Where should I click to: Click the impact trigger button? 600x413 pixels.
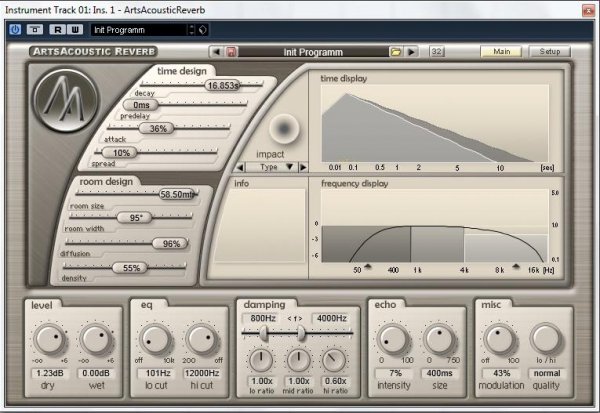click(x=284, y=129)
